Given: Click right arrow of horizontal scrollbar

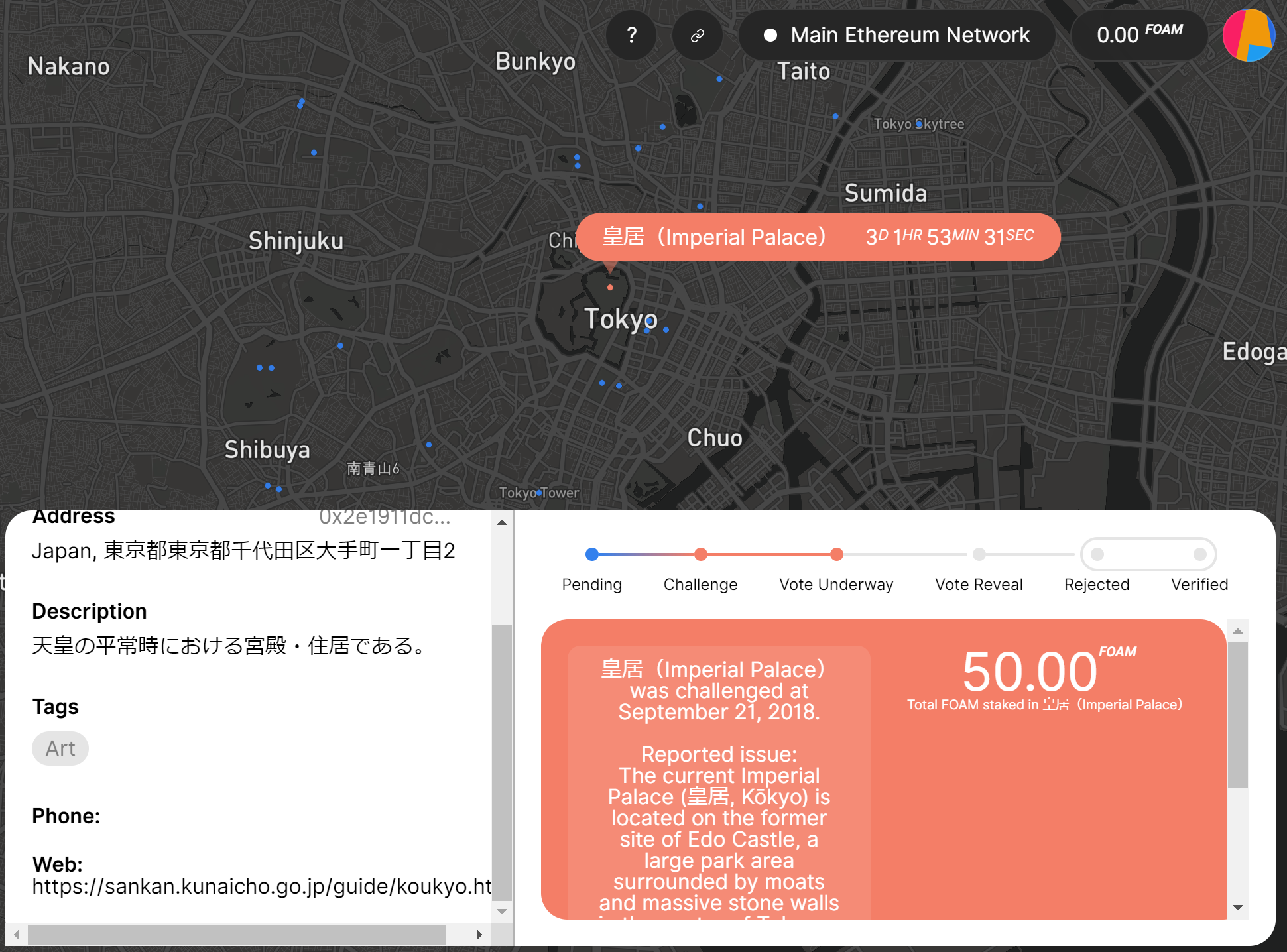Looking at the screenshot, I should click(x=479, y=935).
